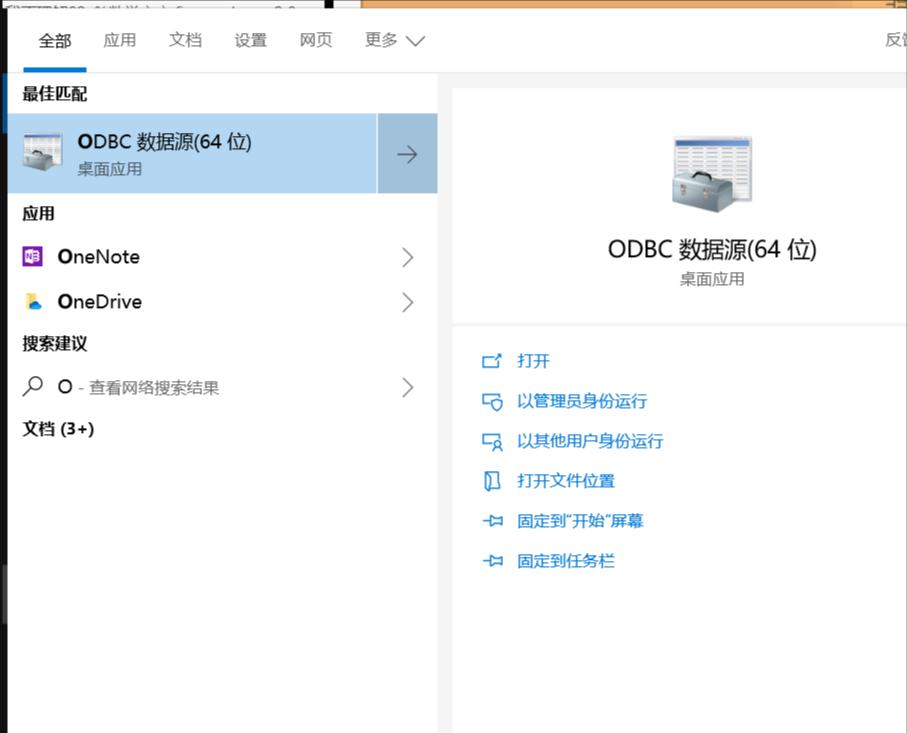Expand the OneNote search result

click(408, 257)
